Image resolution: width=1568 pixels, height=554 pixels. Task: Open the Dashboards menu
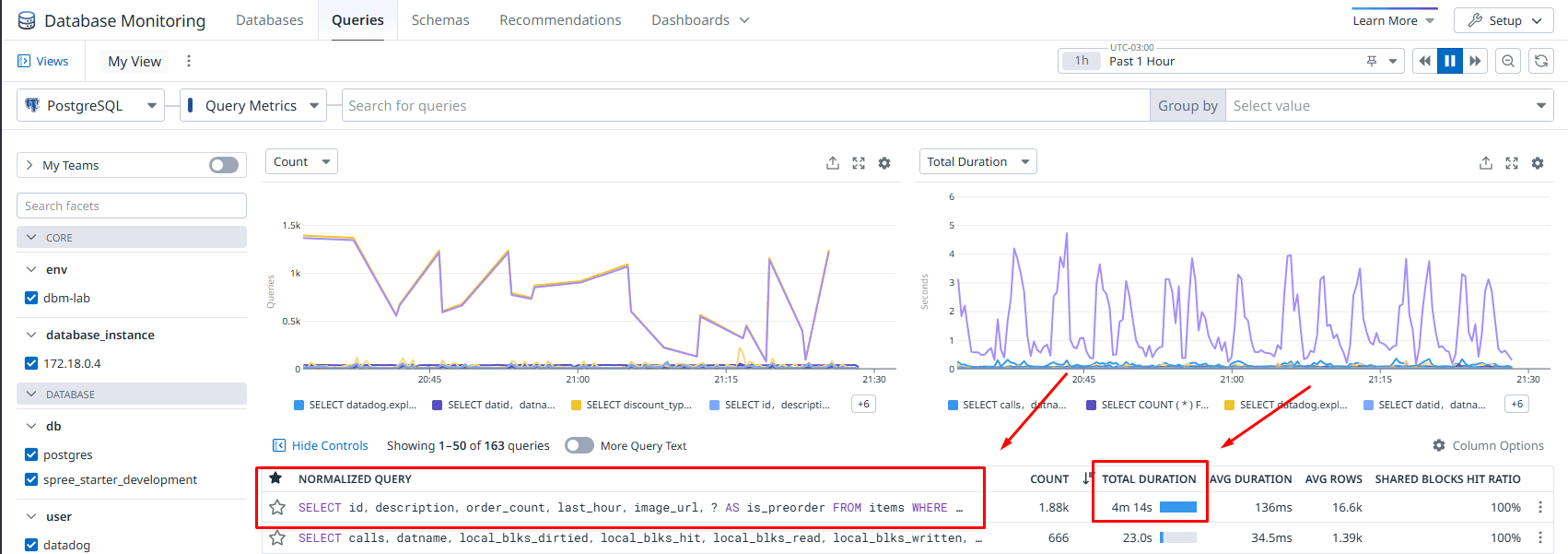[700, 20]
